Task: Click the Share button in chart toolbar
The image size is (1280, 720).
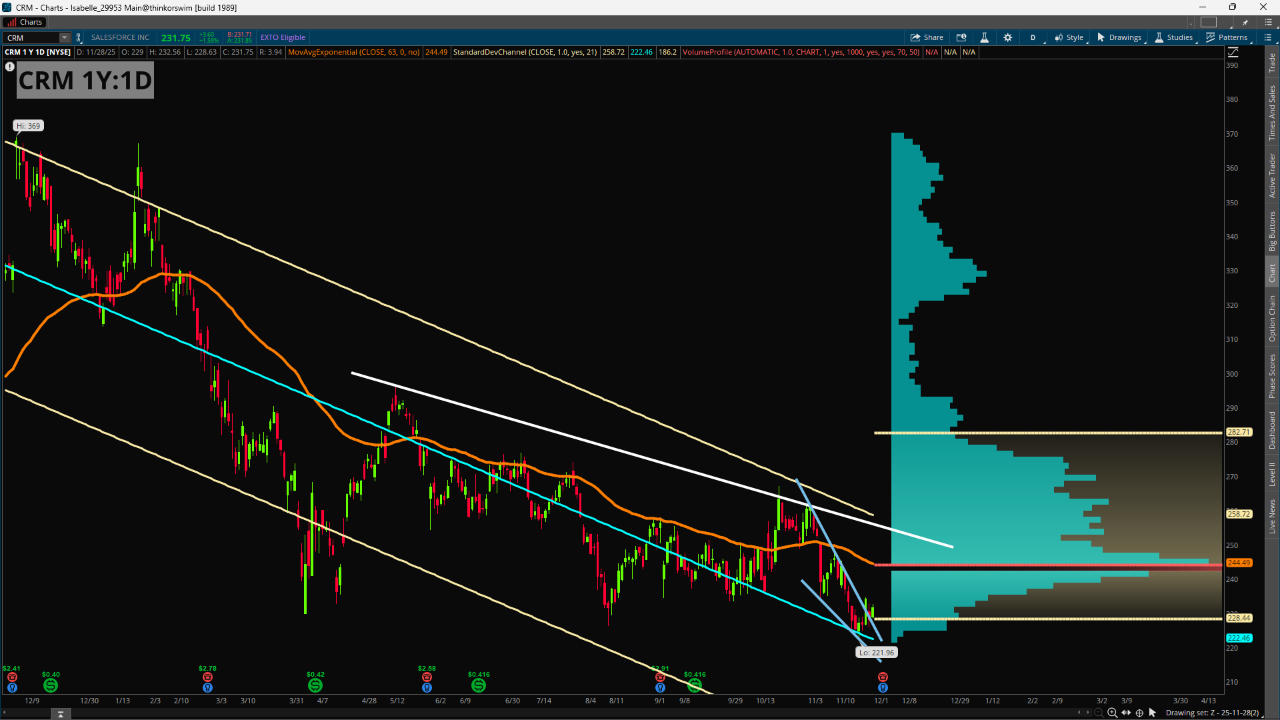Action: (x=926, y=37)
